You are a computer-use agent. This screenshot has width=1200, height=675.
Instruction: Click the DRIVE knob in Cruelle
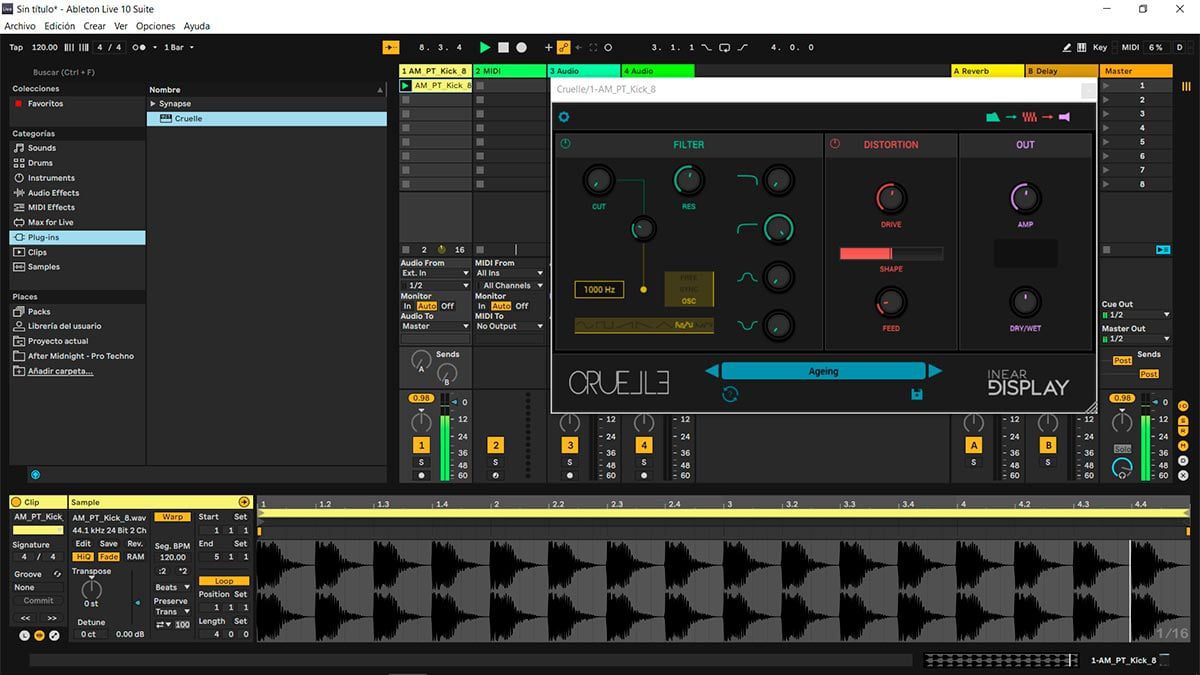(891, 198)
